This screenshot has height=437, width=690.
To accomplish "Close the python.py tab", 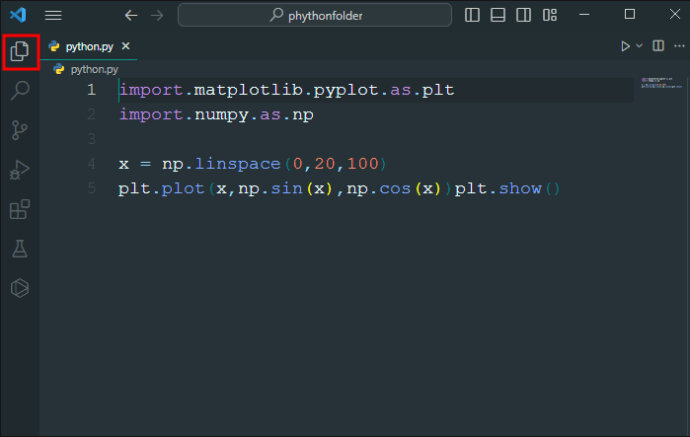I will [x=126, y=46].
